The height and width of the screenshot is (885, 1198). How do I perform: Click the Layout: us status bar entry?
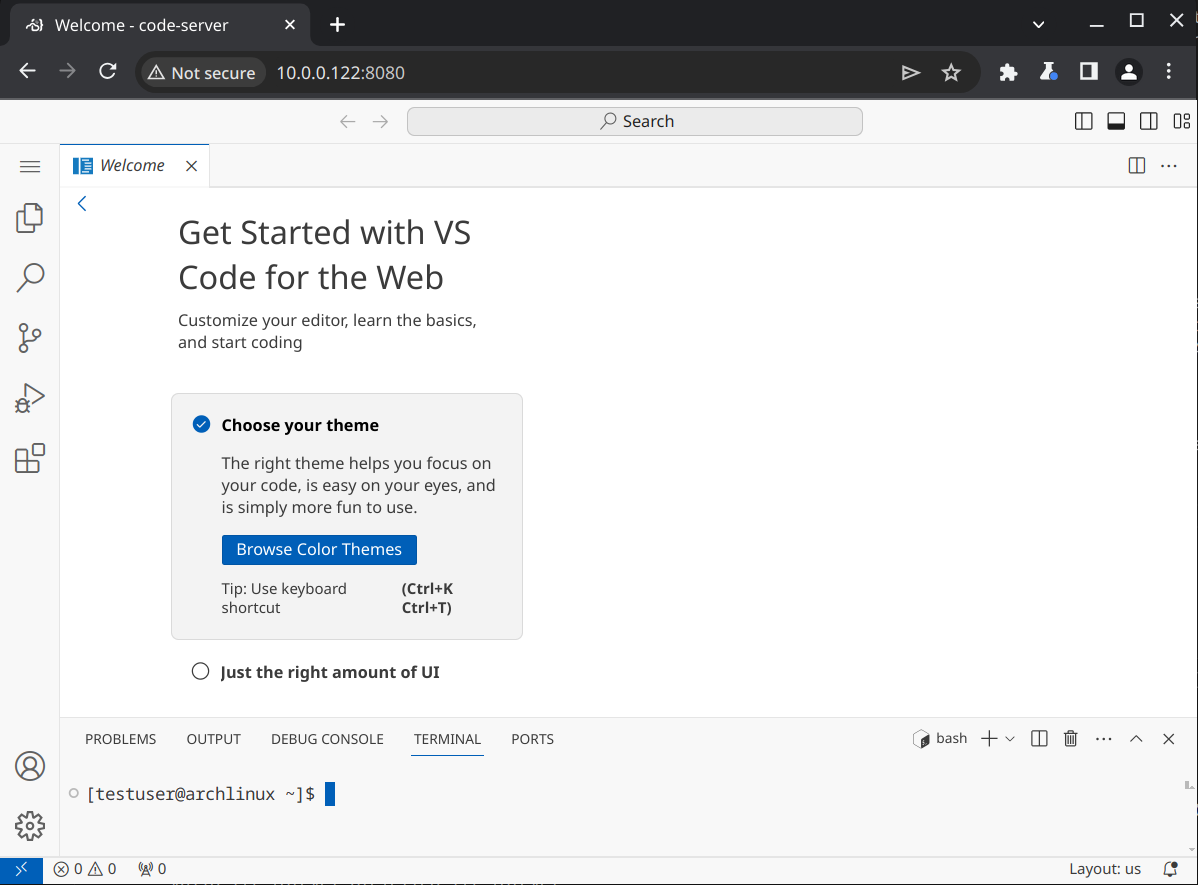click(1105, 869)
